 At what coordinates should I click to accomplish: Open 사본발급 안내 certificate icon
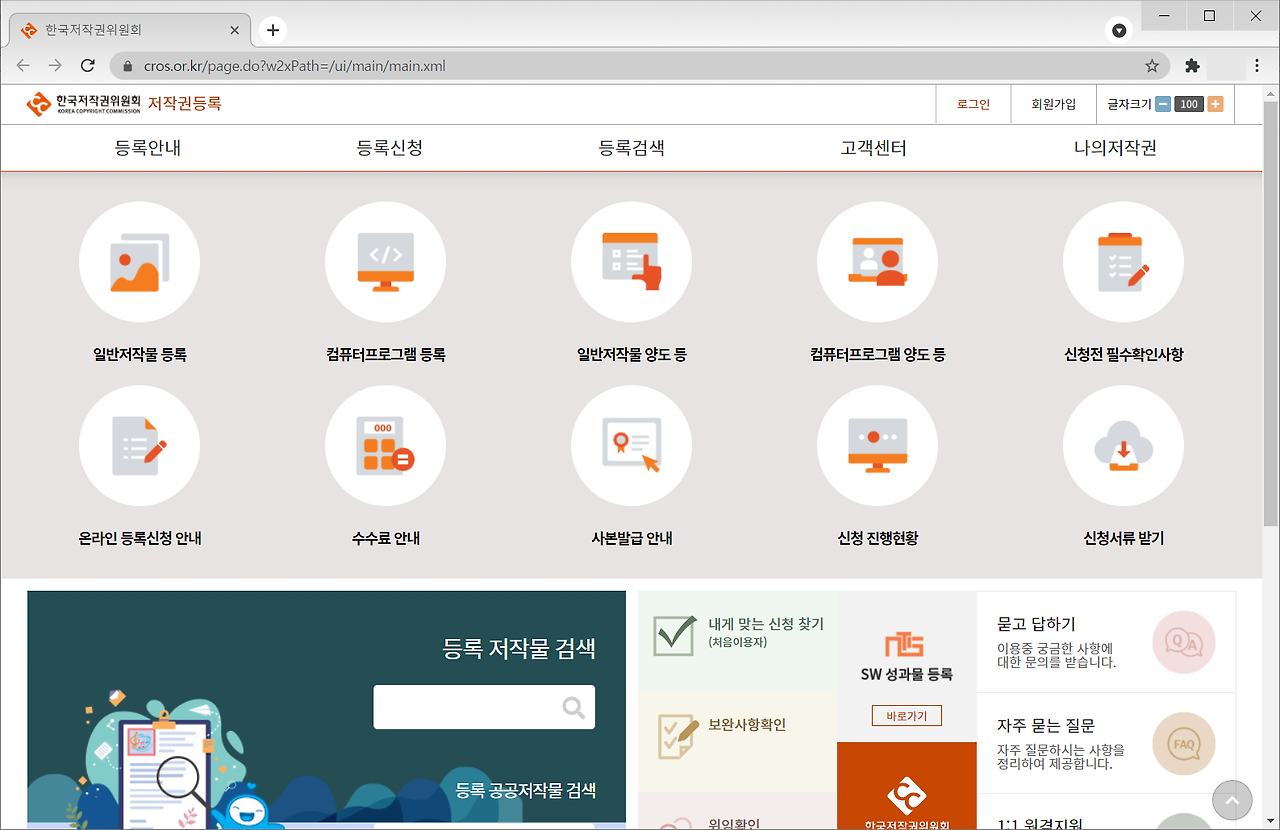click(631, 445)
